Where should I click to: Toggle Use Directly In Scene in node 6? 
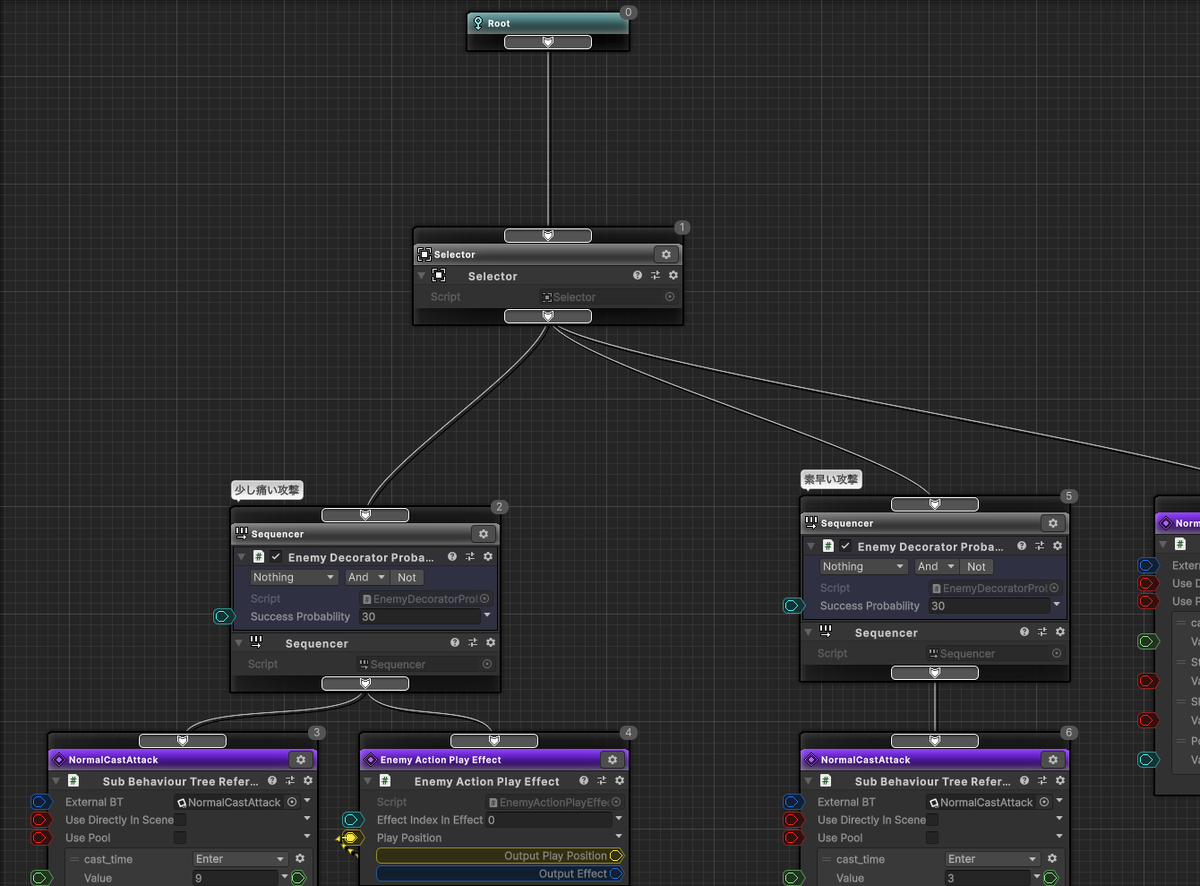click(x=932, y=820)
